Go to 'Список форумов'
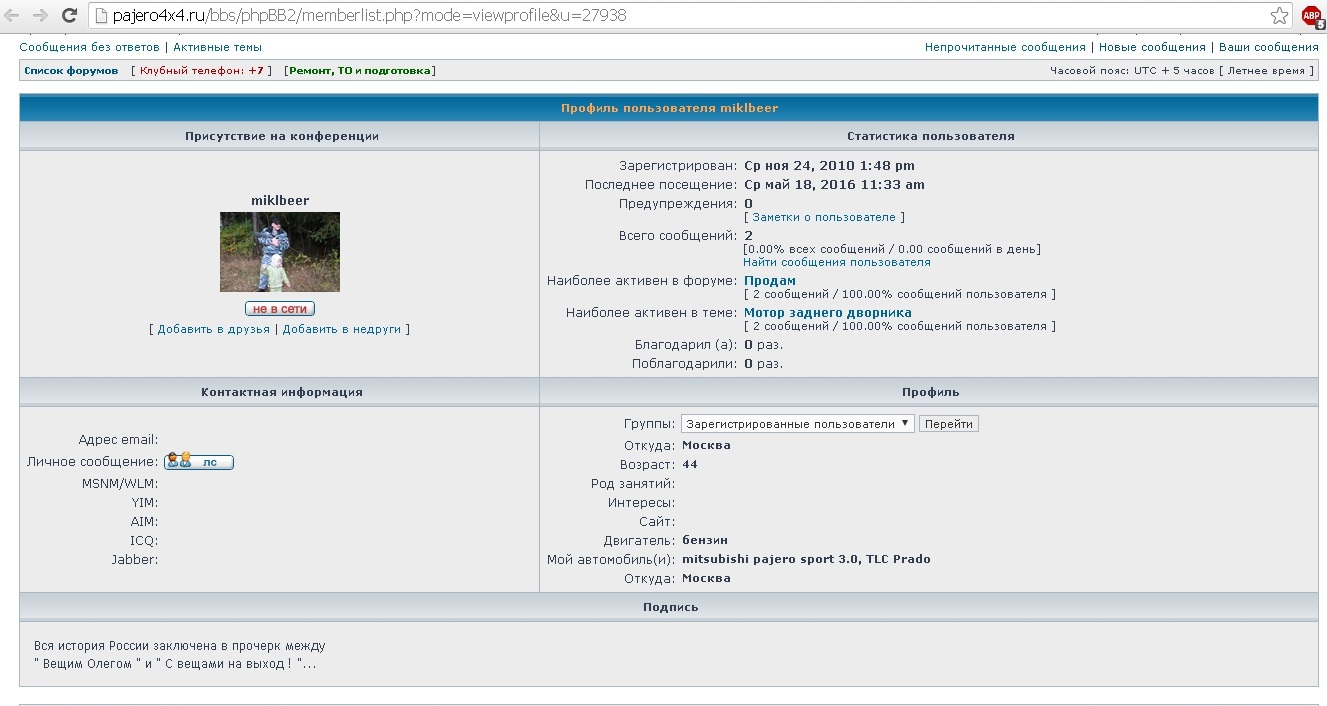The height and width of the screenshot is (706, 1327). point(71,71)
